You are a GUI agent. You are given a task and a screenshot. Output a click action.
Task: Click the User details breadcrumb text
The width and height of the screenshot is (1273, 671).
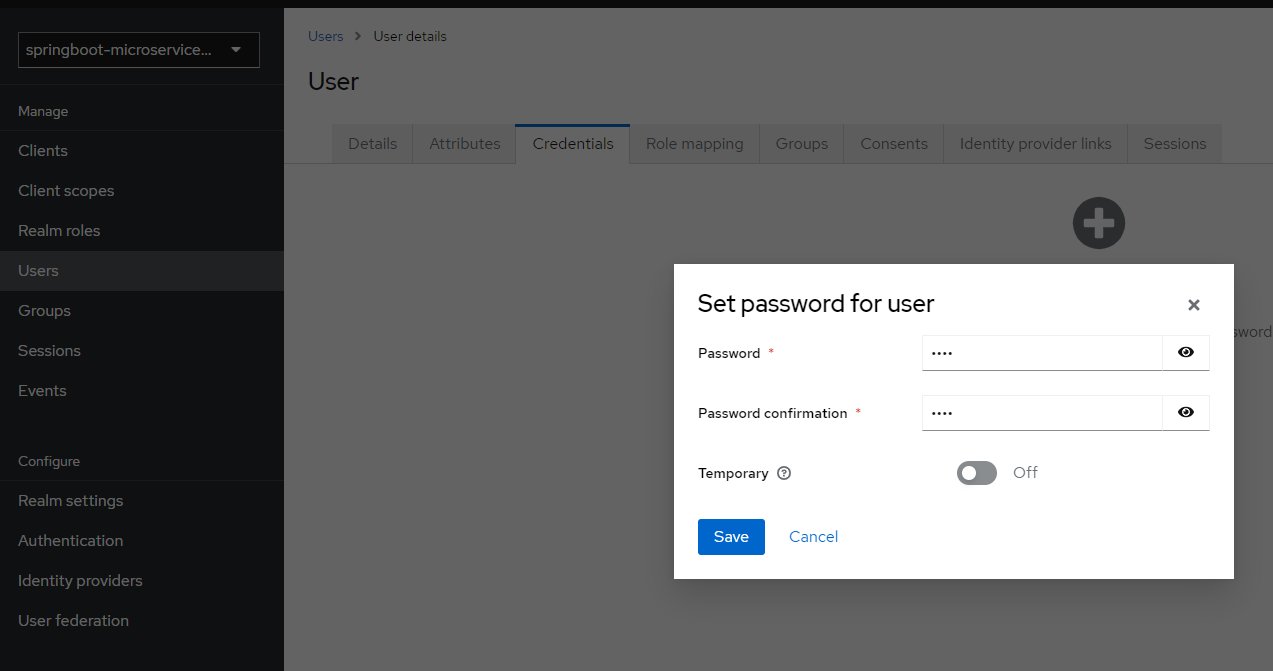pyautogui.click(x=410, y=36)
